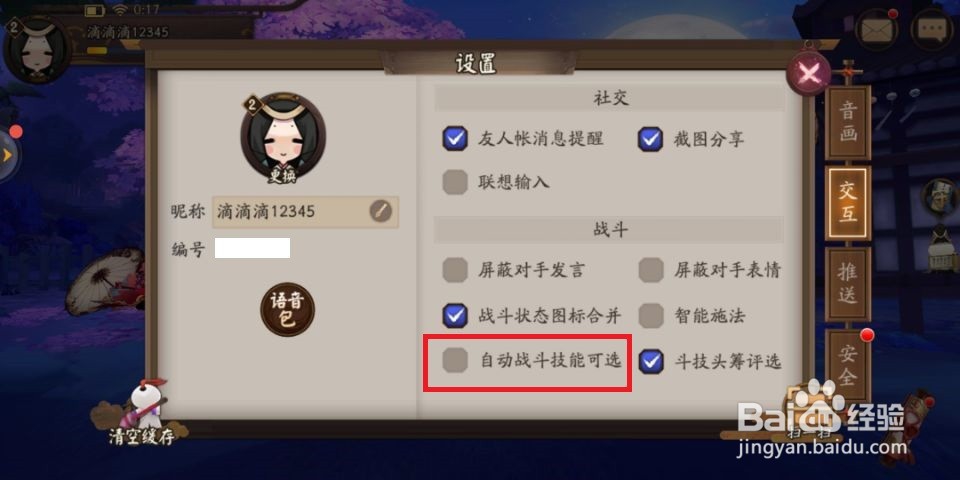Open the chat bubble icon

pyautogui.click(x=932, y=29)
